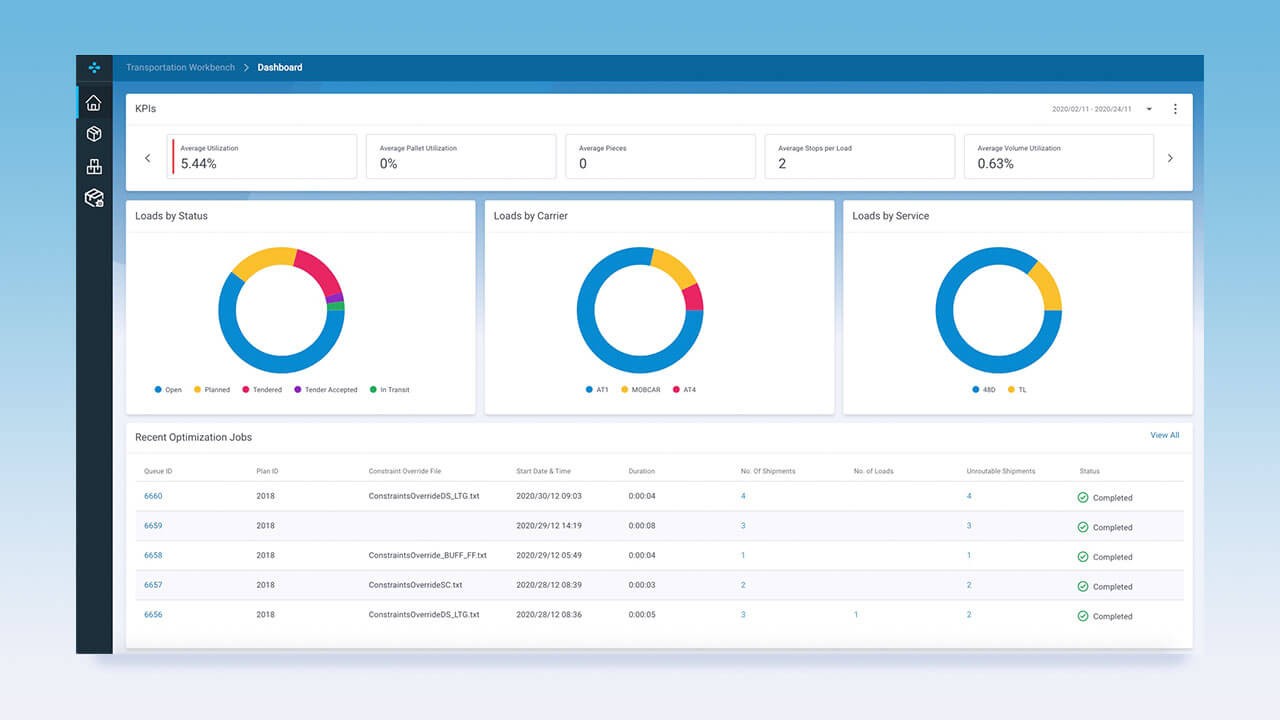Screen dimensions: 1280x720
Task: Click the Home icon in the sidebar
Action: [x=93, y=101]
